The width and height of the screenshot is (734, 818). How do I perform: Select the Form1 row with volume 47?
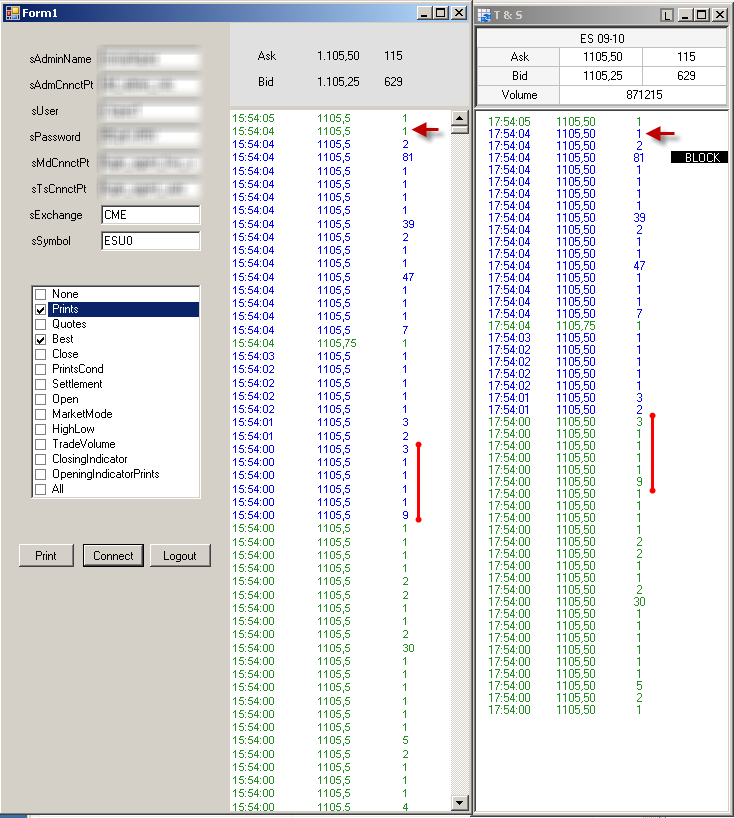pos(340,278)
